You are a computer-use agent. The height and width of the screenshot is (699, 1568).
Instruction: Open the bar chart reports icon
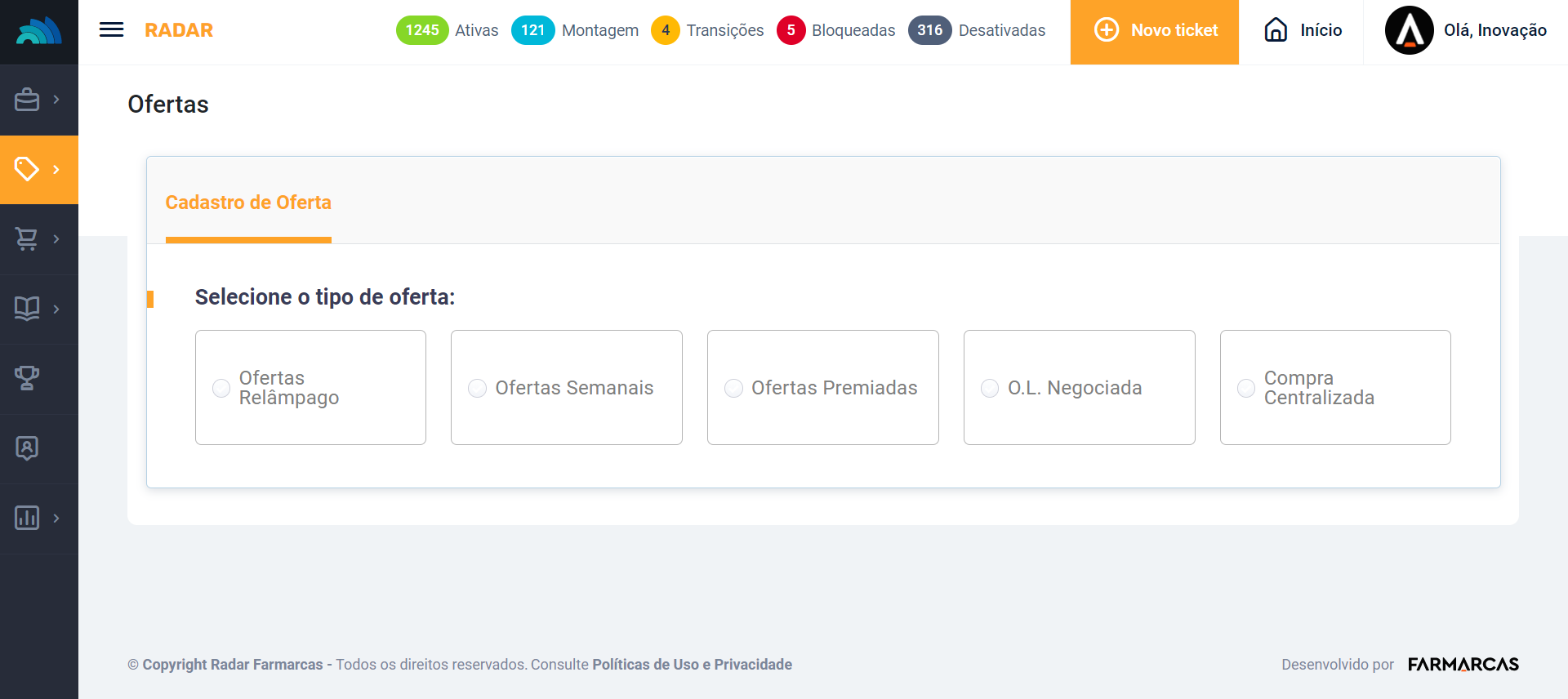27,518
